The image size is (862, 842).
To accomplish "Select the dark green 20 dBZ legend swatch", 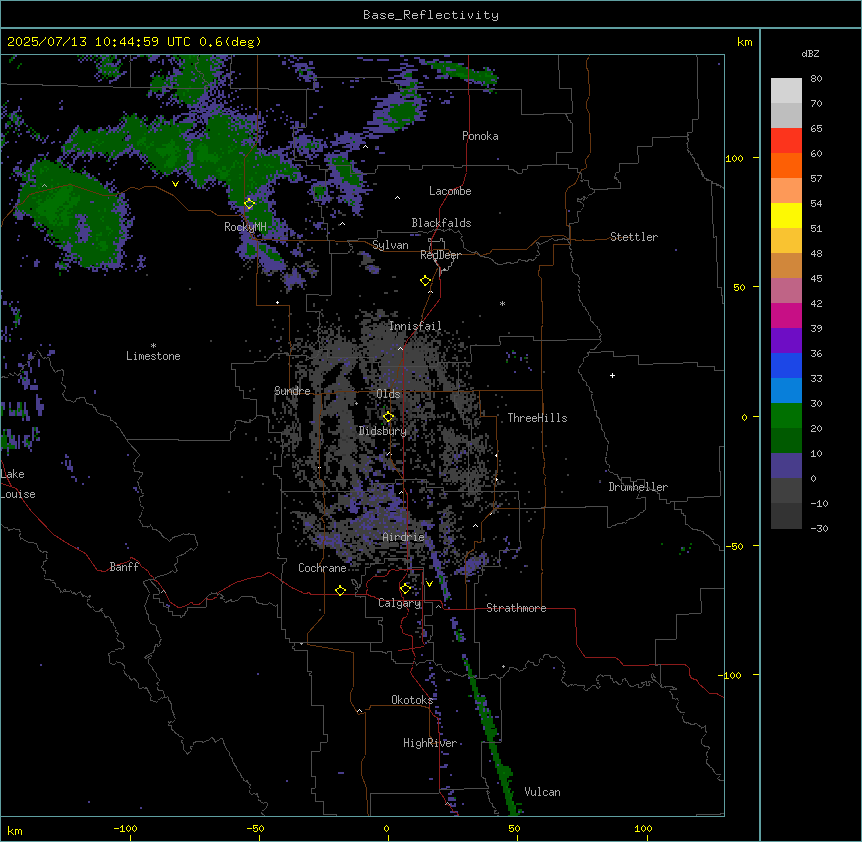I will 786,441.
